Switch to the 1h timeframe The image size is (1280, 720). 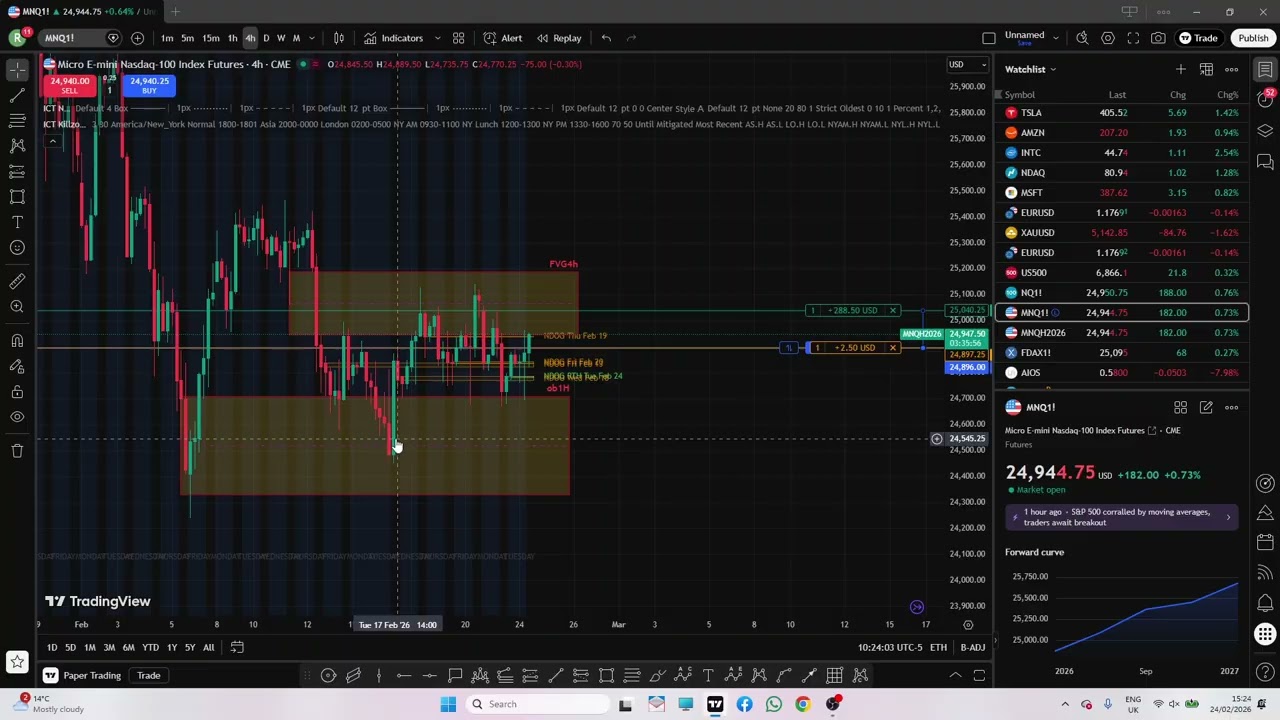tap(232, 38)
